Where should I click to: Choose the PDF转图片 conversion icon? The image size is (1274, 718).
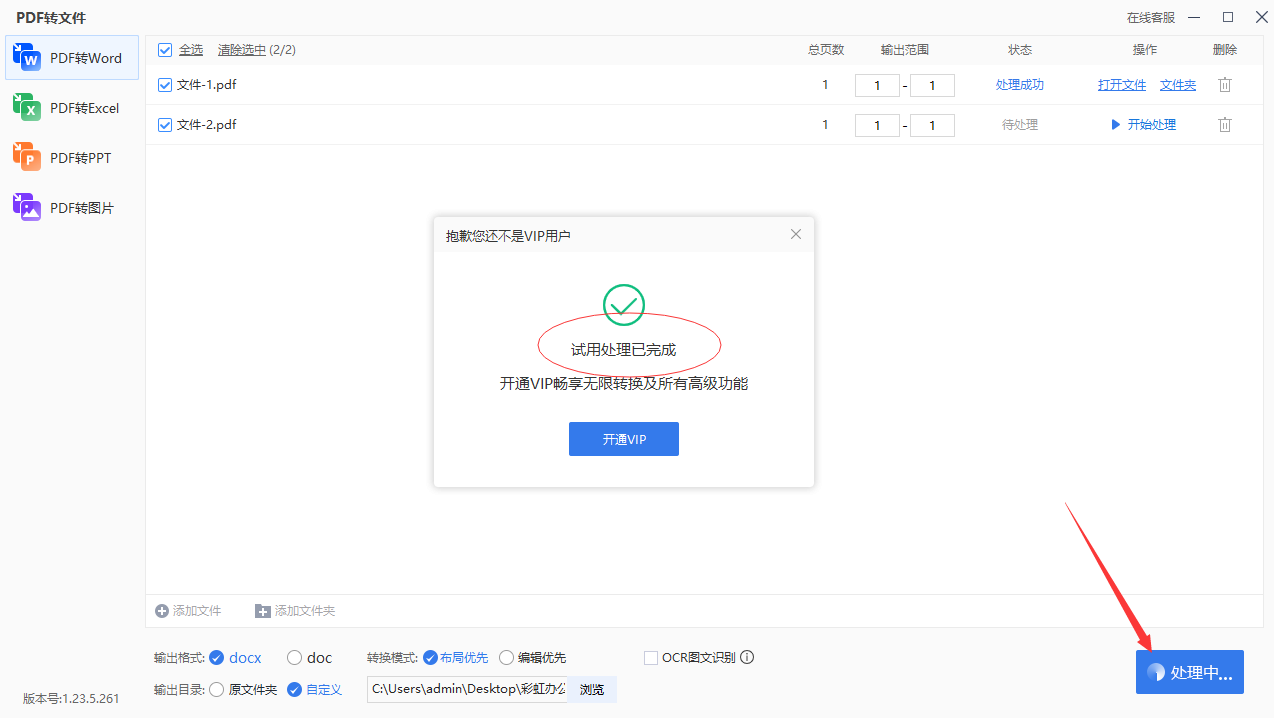coord(27,207)
